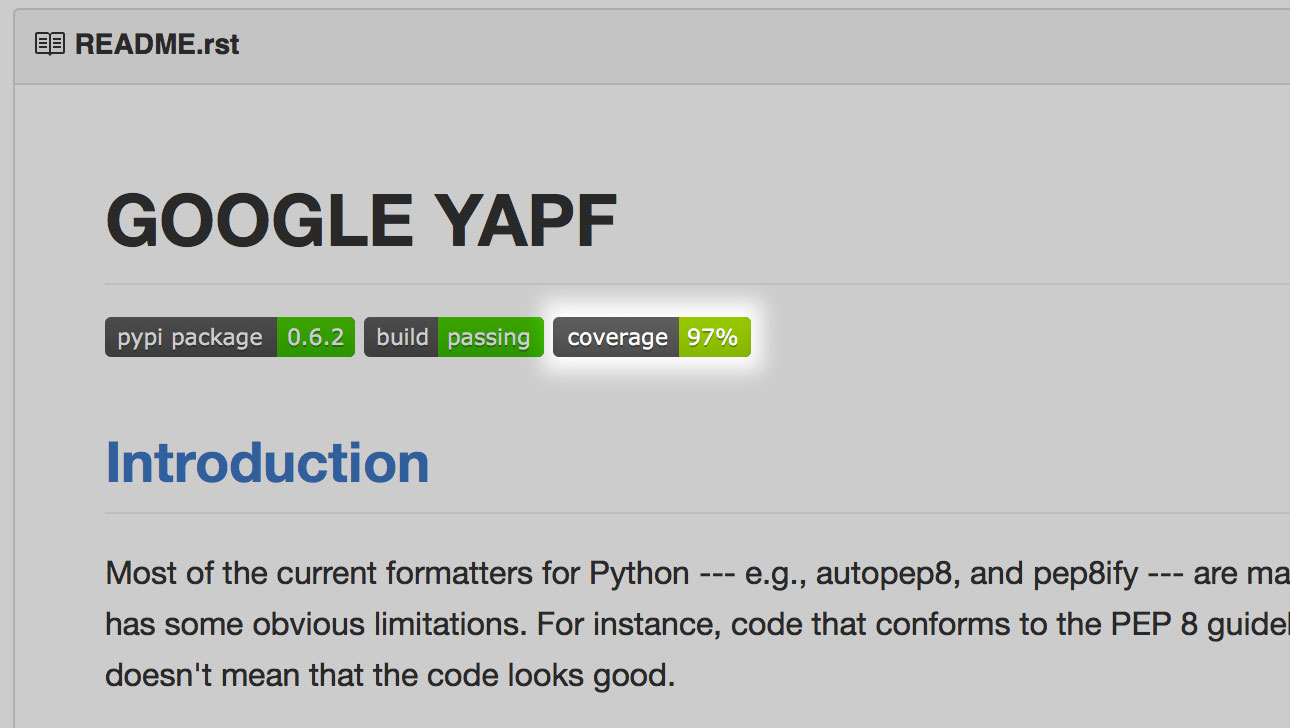Click the divider line under GOOGLE YAPF
This screenshot has height=728, width=1290.
pos(697,284)
